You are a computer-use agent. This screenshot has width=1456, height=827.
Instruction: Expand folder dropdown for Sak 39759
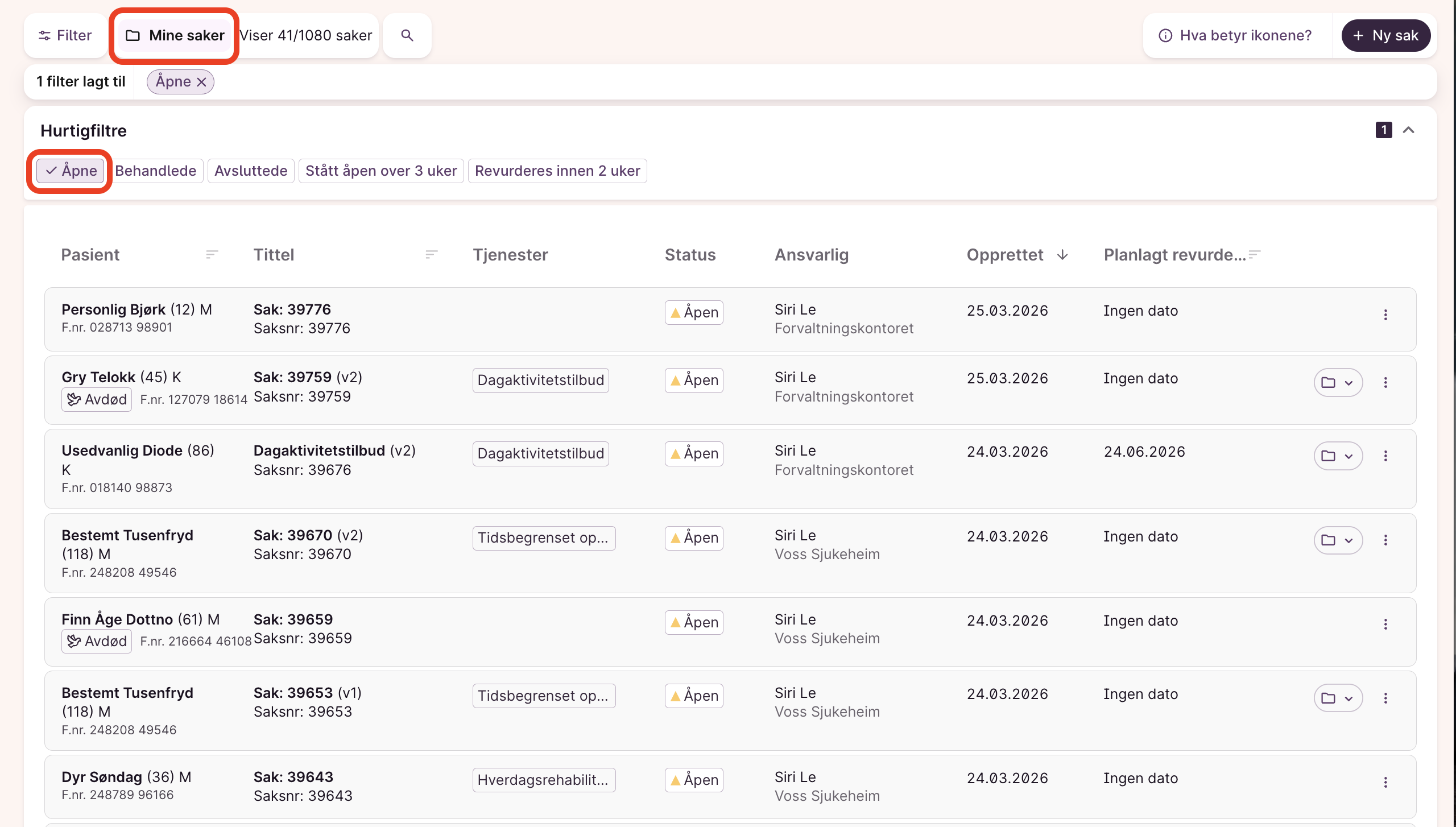[x=1338, y=382]
